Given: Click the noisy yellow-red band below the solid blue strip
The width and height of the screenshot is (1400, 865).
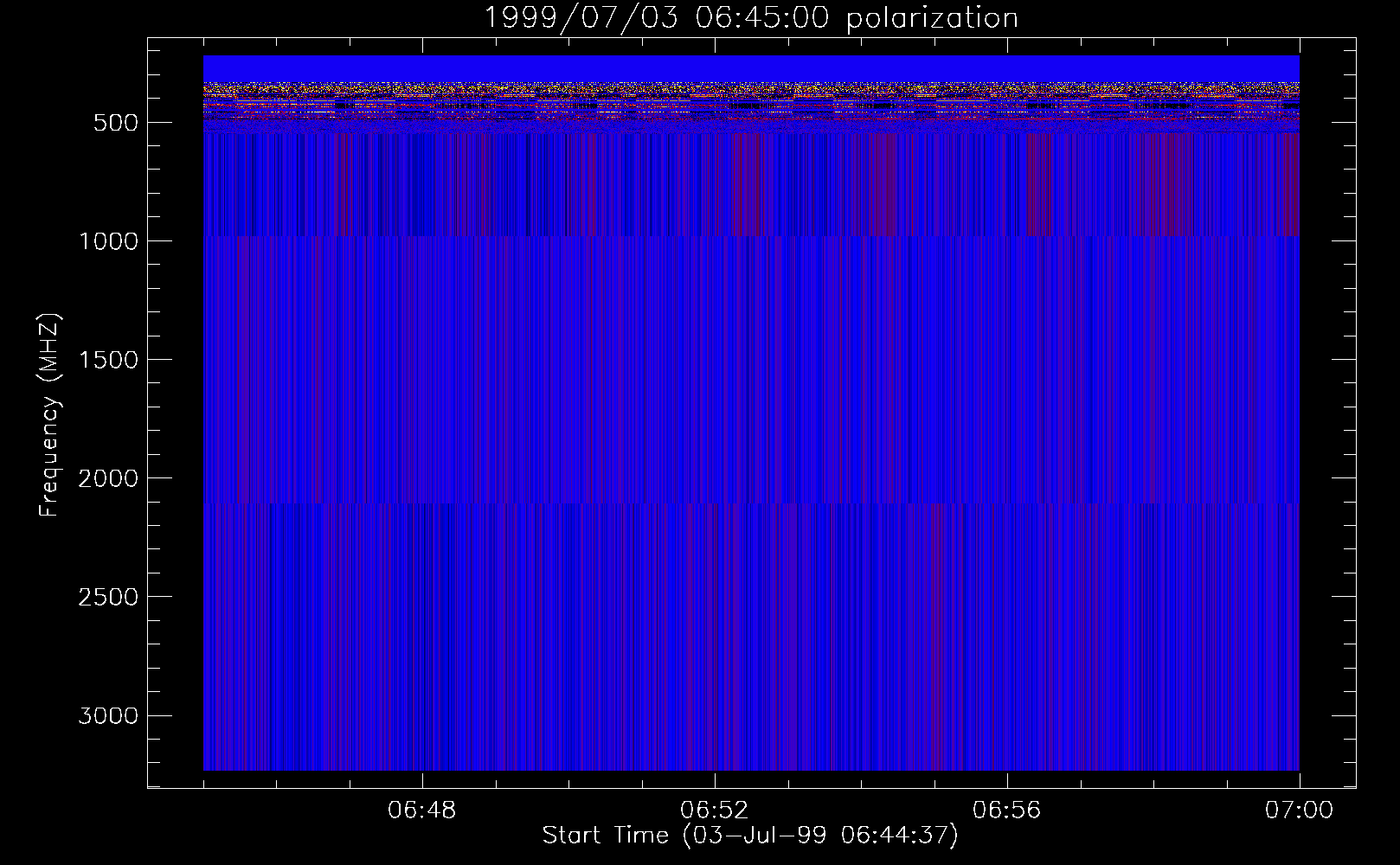Looking at the screenshot, I should pyautogui.click(x=750, y=89).
